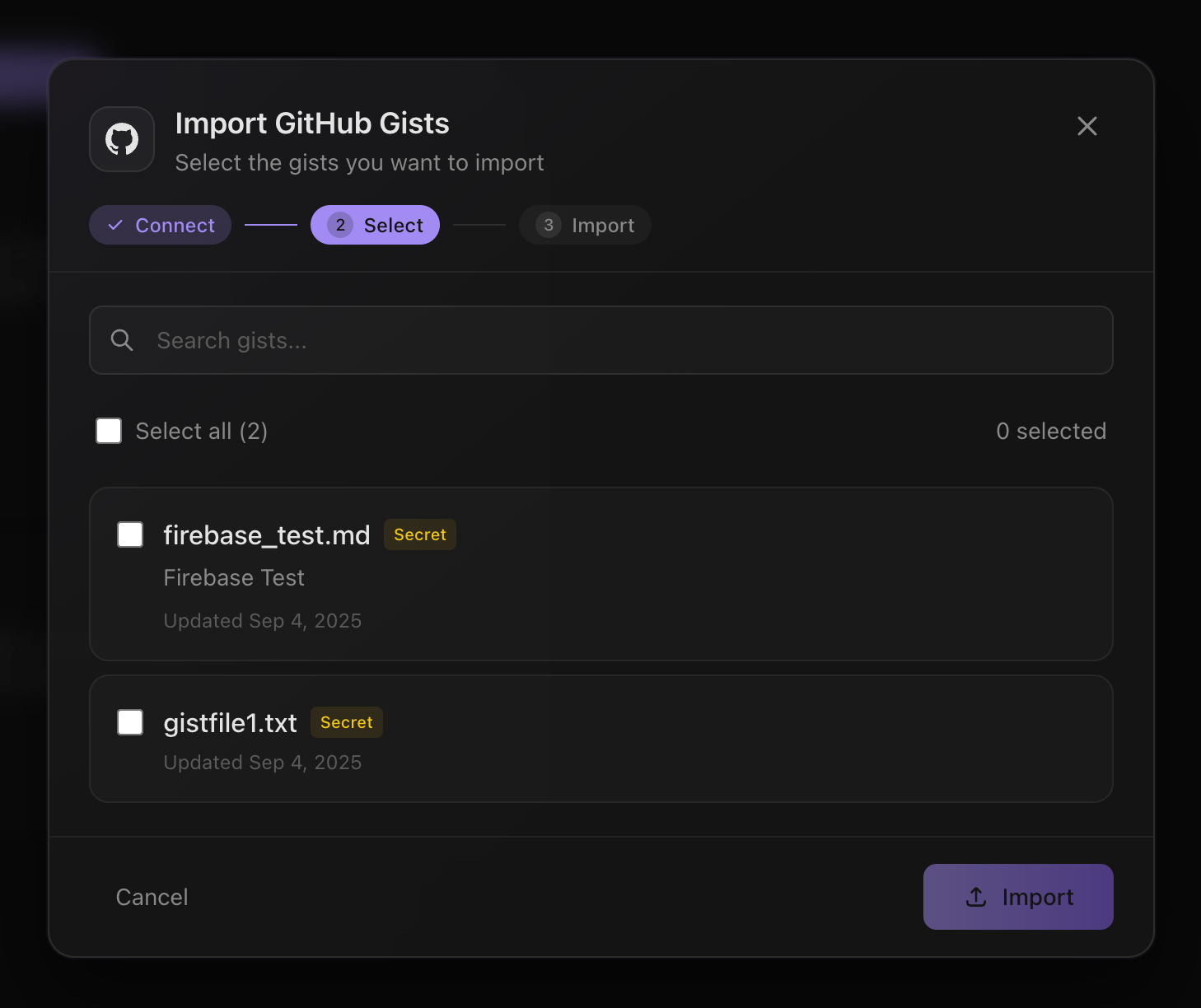Select the firebase_test.md gist card
Image resolution: width=1201 pixels, height=1008 pixels.
click(x=600, y=575)
